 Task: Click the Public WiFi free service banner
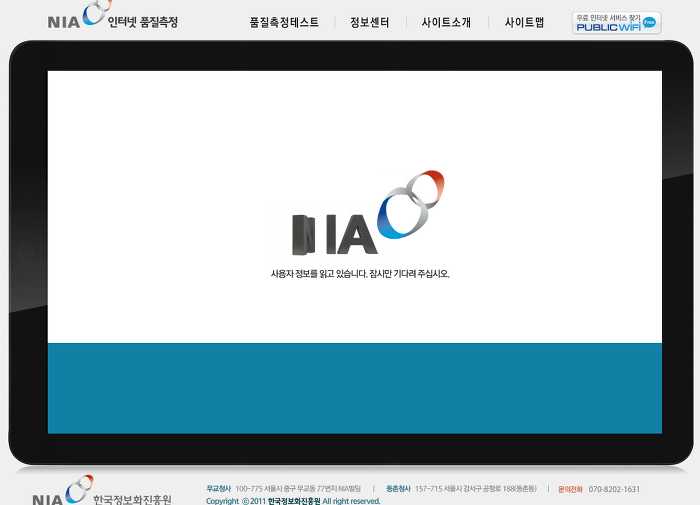[617, 23]
